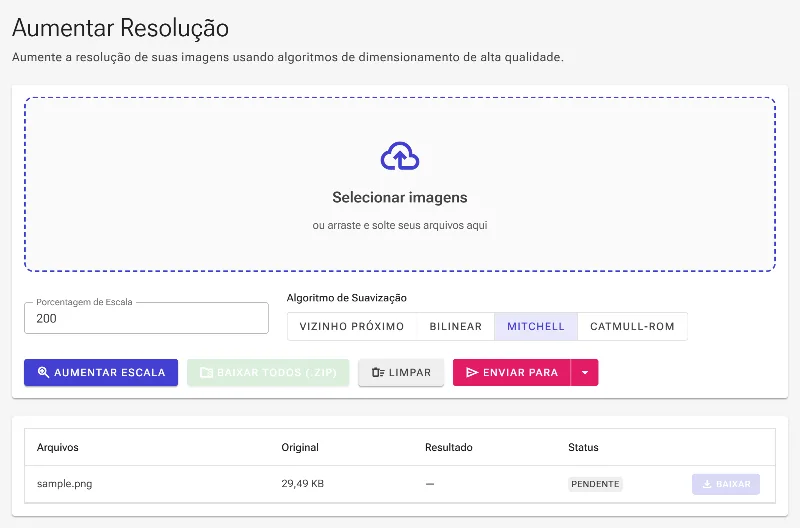Click the Aumentar Escala button

(101, 372)
